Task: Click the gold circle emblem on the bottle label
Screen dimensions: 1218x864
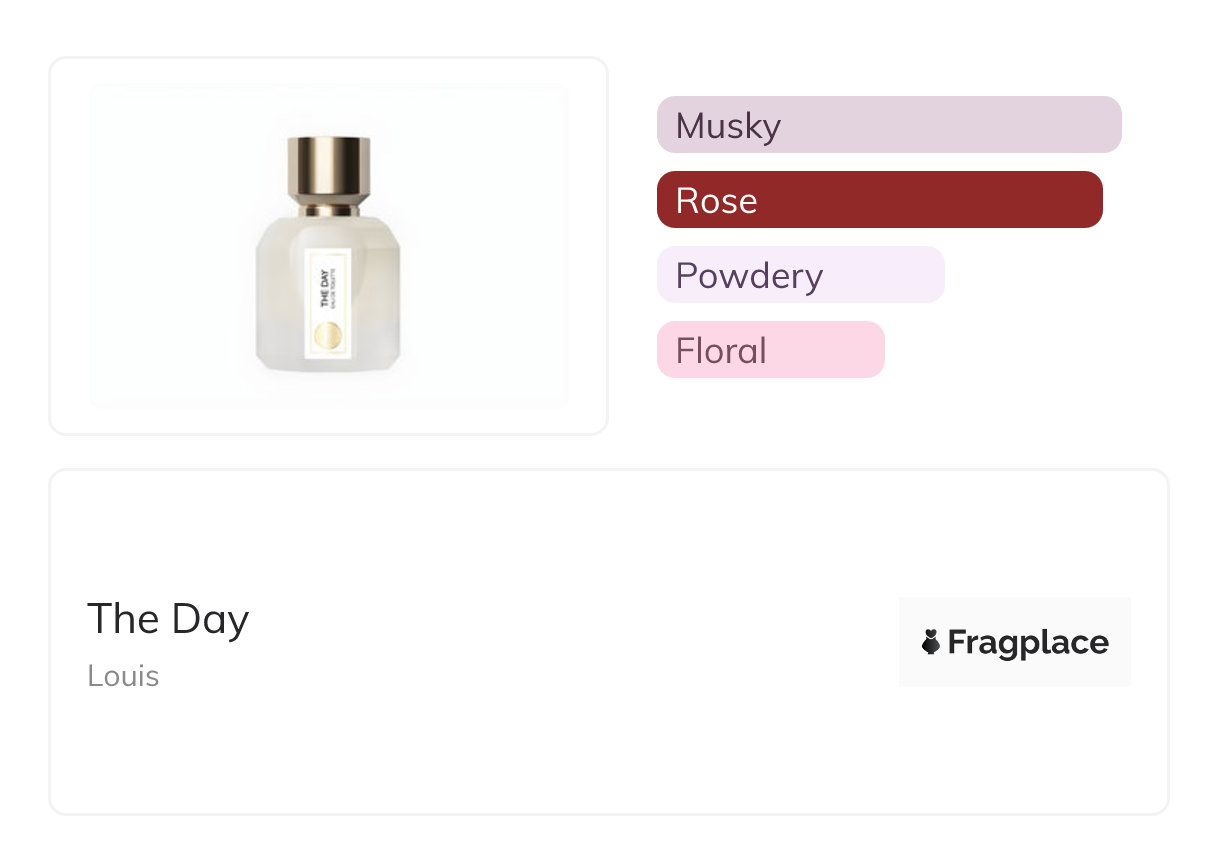Action: coord(327,337)
